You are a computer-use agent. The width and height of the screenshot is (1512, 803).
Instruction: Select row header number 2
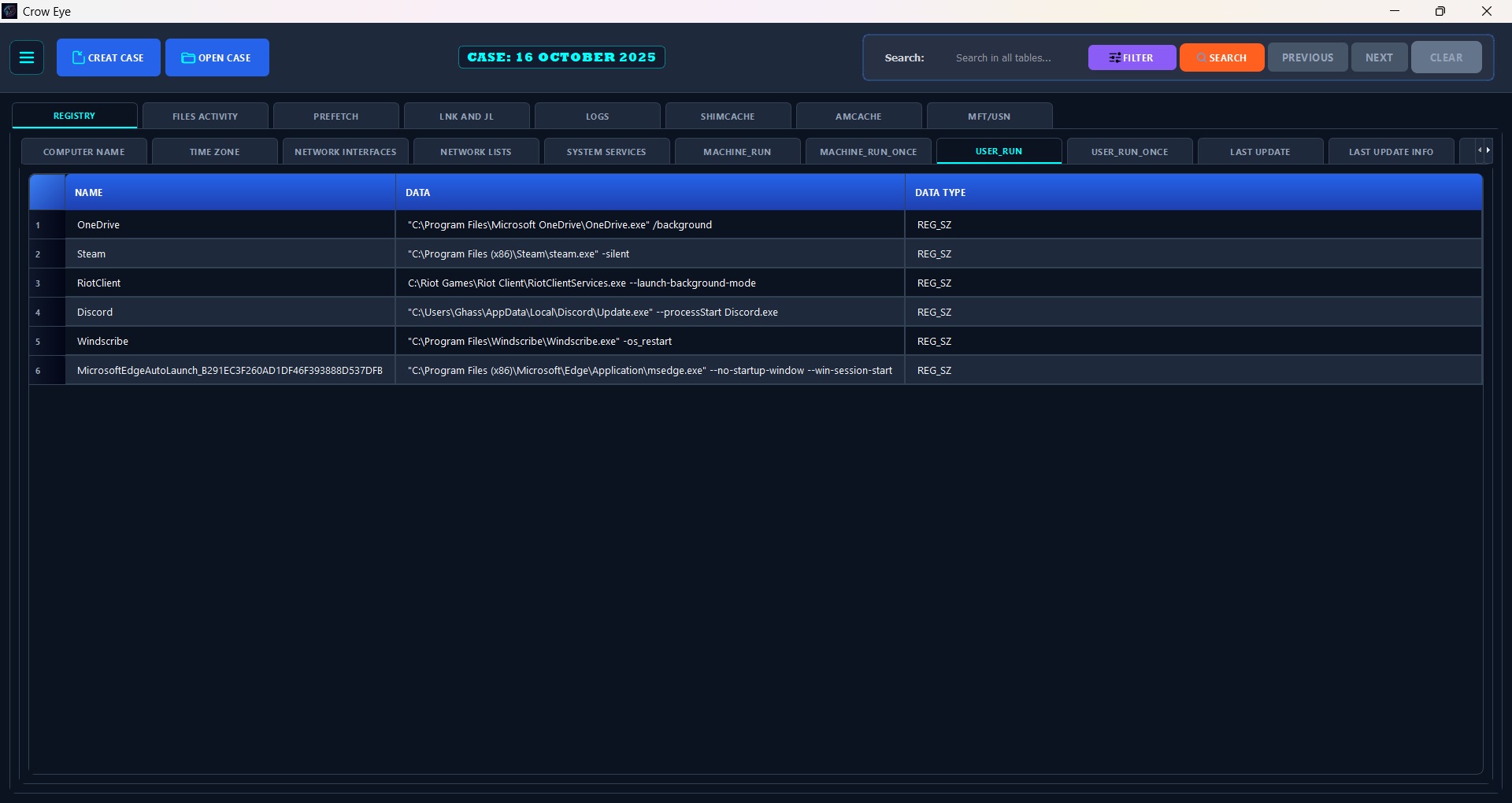click(47, 253)
